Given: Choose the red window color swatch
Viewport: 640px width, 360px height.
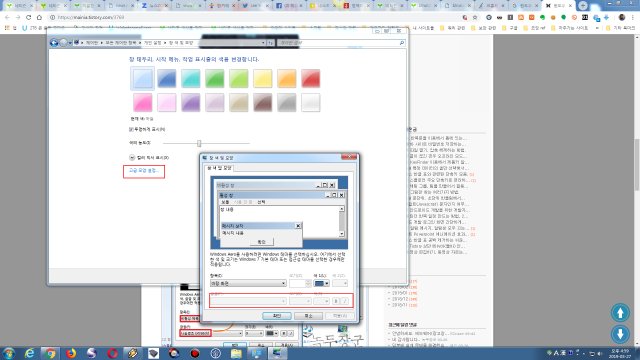Looking at the screenshot, I should click(311, 78).
